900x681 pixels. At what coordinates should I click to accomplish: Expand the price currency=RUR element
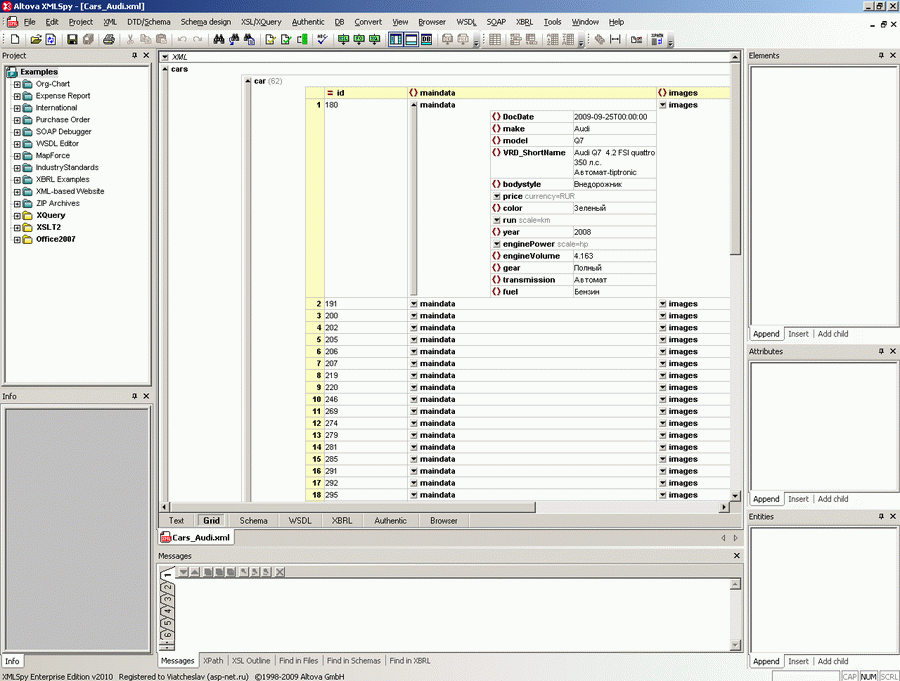pyautogui.click(x=496, y=196)
